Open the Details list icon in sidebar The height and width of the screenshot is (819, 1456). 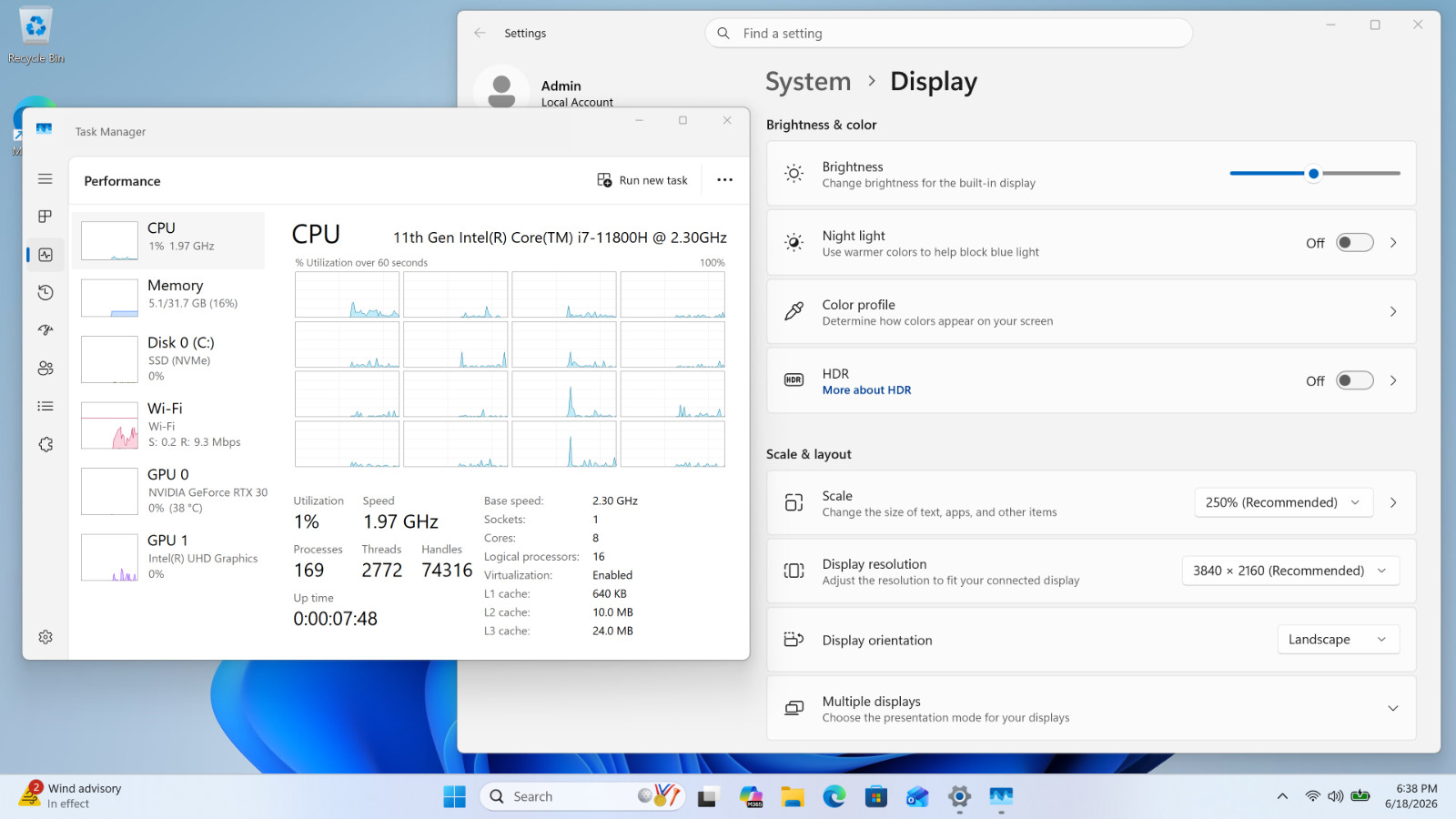click(45, 406)
